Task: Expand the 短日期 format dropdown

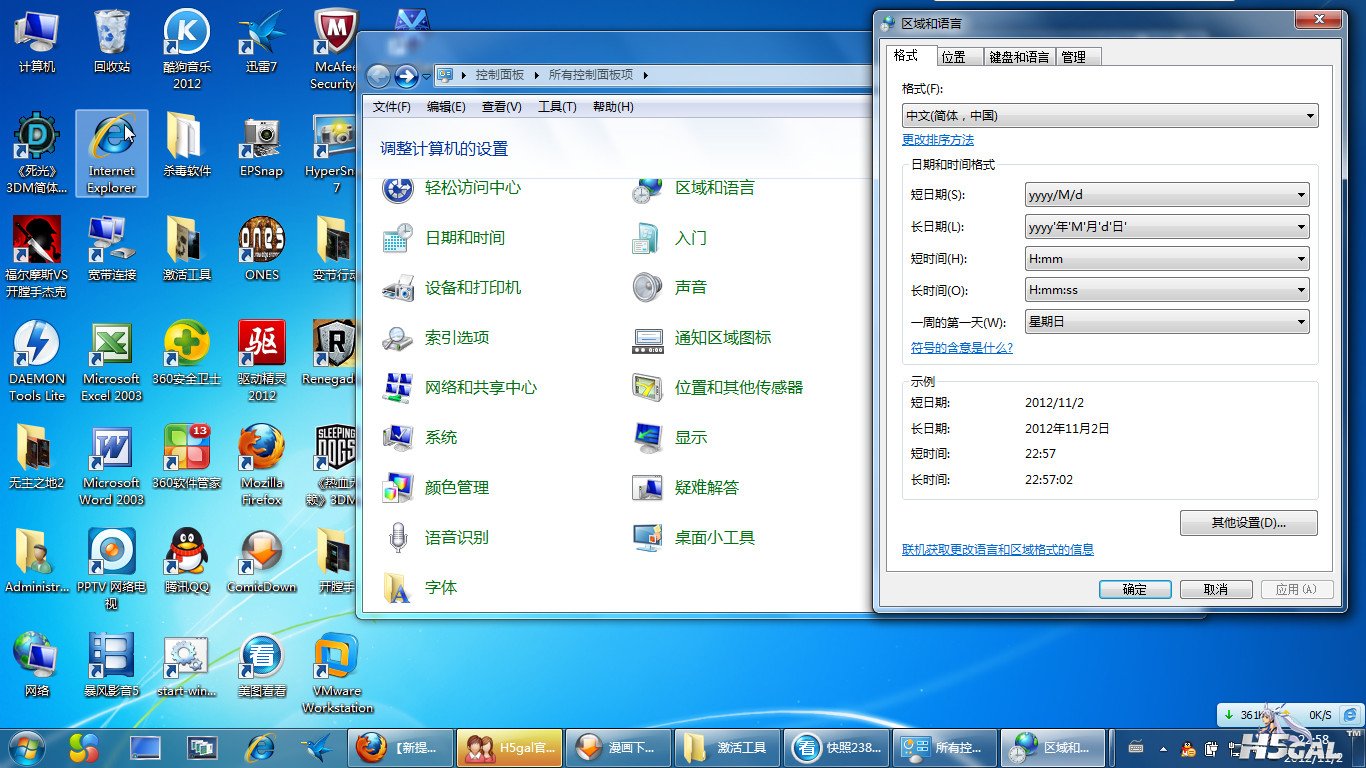Action: 1300,195
